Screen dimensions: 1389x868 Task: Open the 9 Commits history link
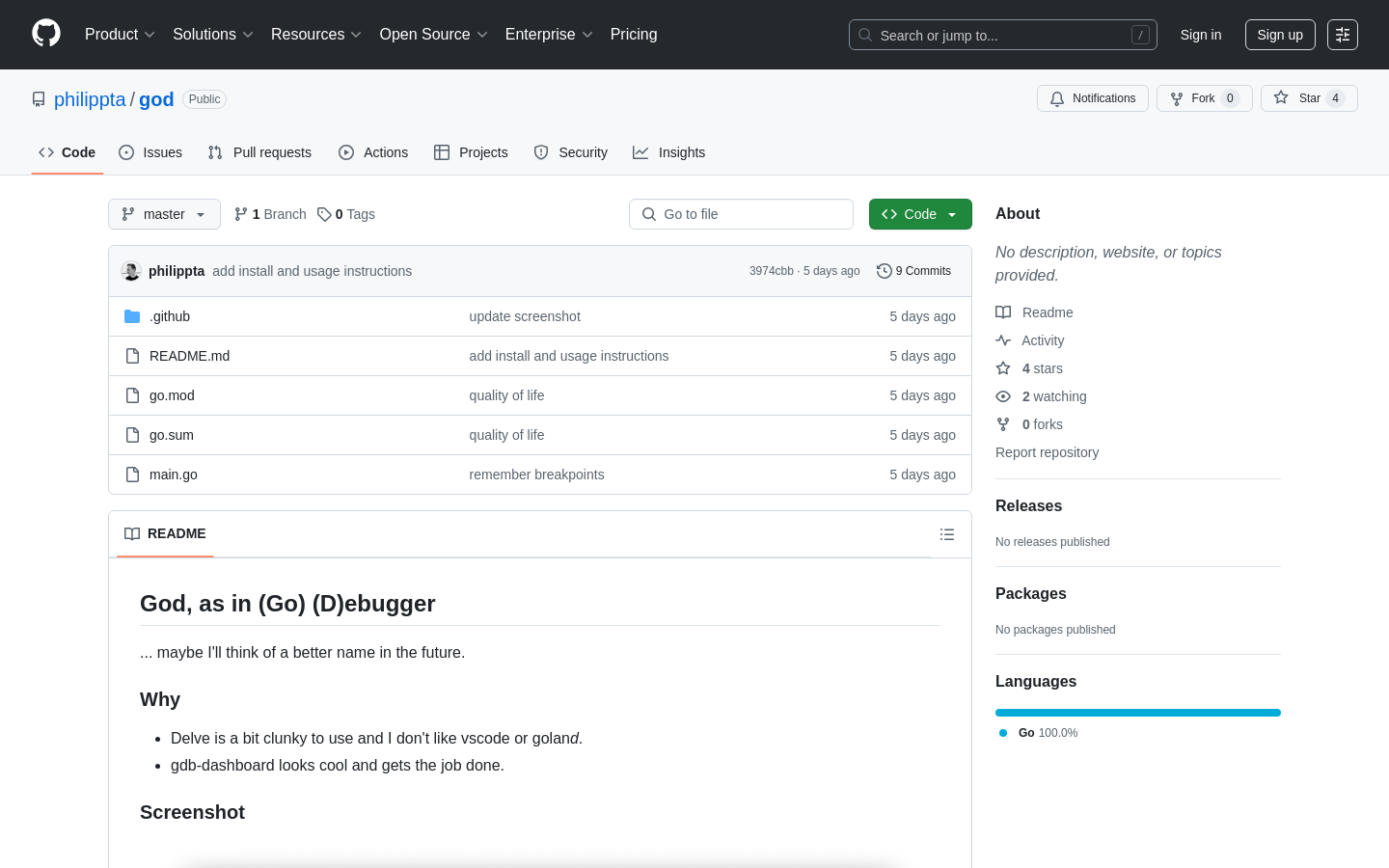913,271
